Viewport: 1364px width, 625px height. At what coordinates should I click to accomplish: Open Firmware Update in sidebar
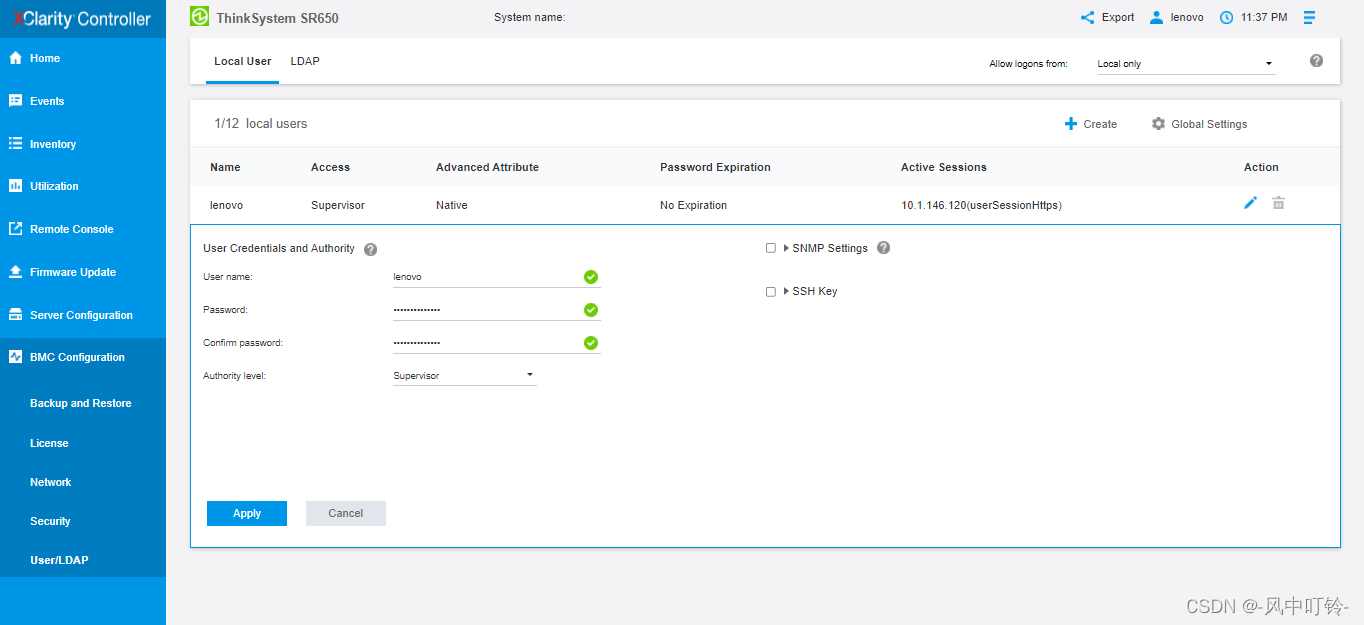pos(72,272)
